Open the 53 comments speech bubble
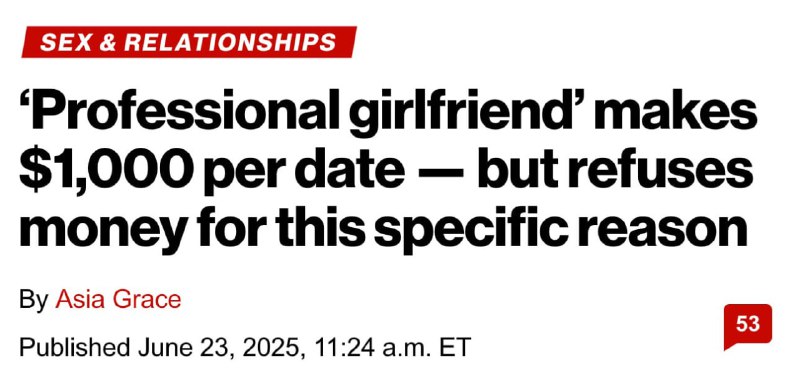Image resolution: width=800 pixels, height=379 pixels. click(x=747, y=326)
